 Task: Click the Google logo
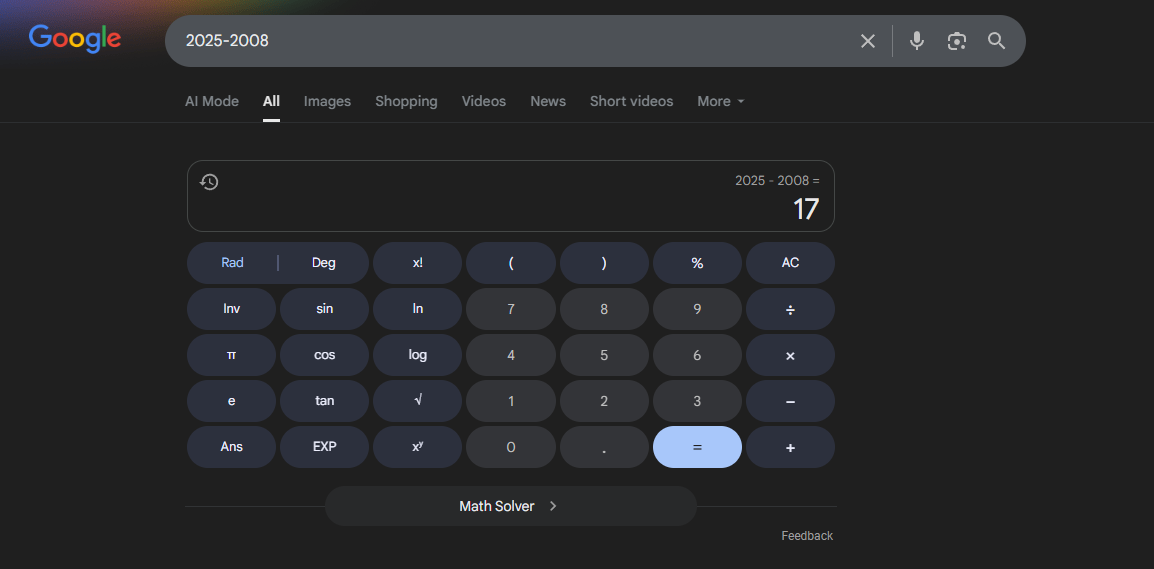pos(75,39)
